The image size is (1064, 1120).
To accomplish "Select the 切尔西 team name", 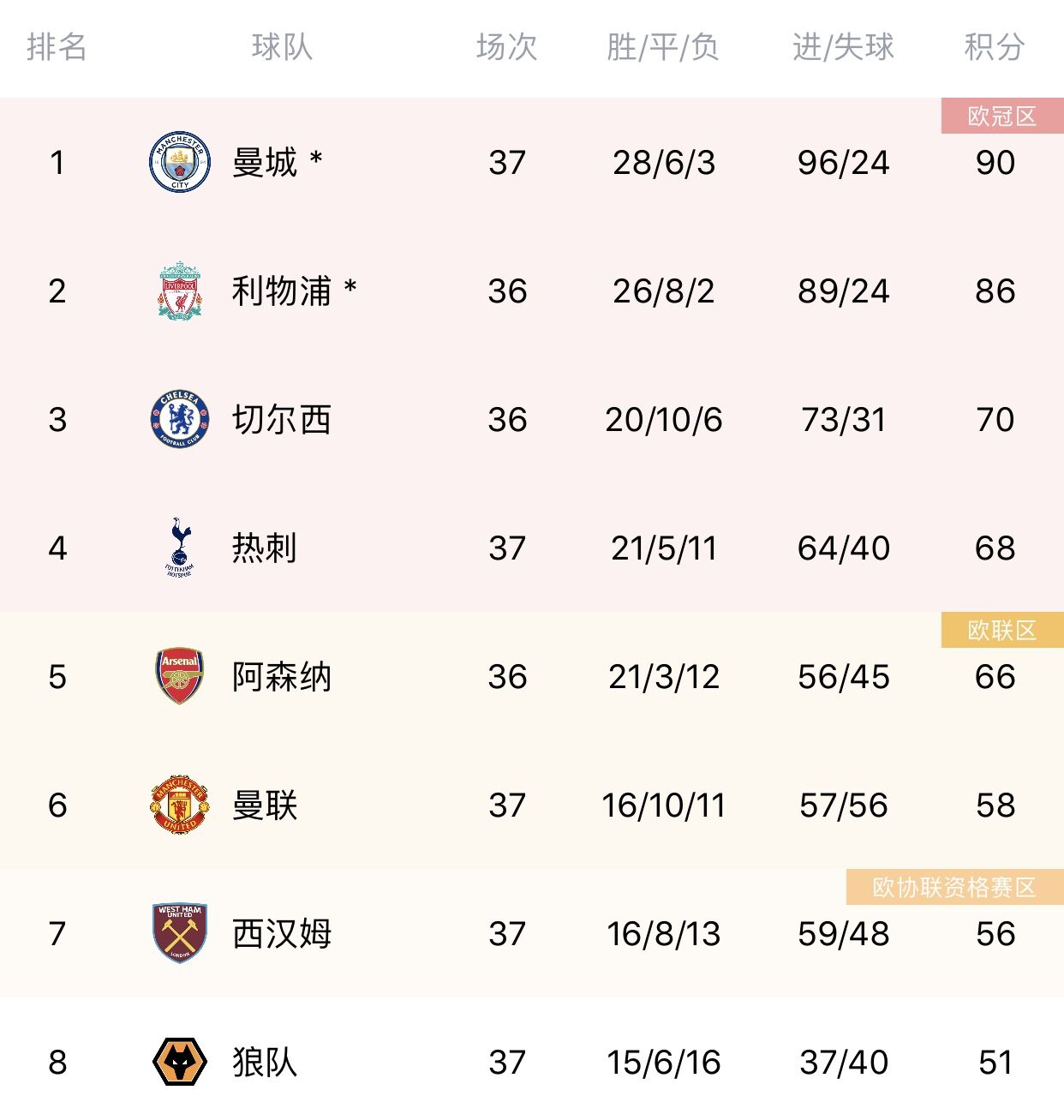I will tap(282, 419).
